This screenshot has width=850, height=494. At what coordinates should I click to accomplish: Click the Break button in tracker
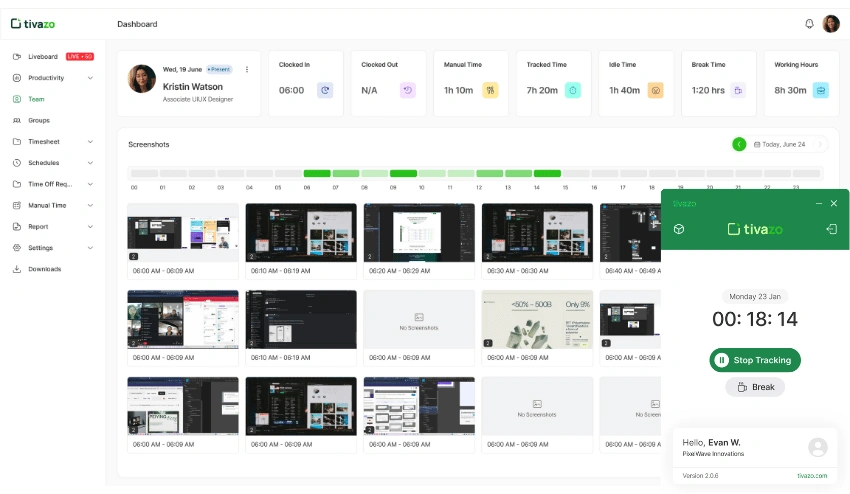tap(755, 387)
